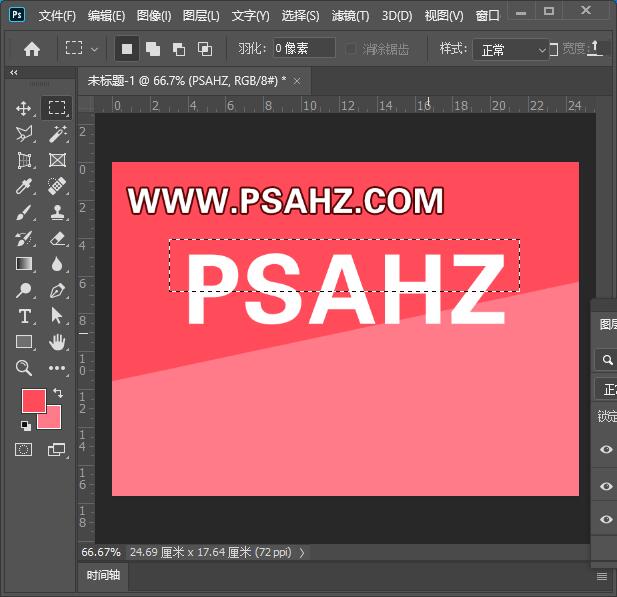The height and width of the screenshot is (597, 617).
Task: Select the Horizontal Type tool
Action: click(x=24, y=316)
